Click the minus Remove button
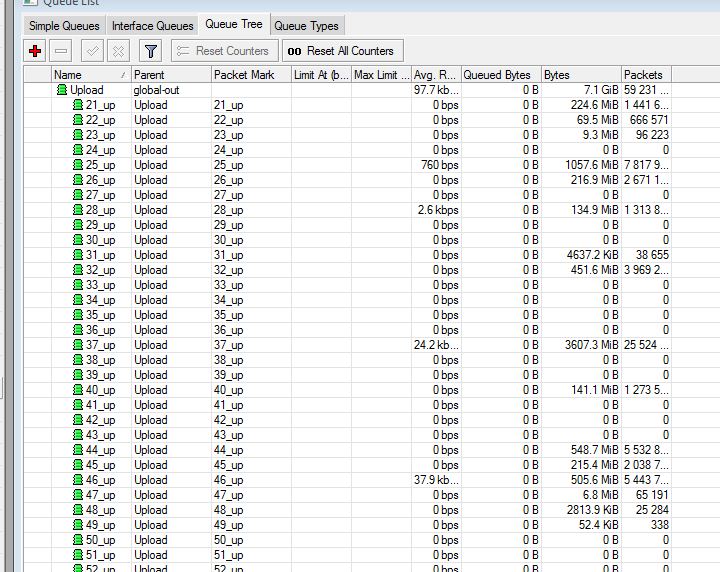This screenshot has height=572, width=720. tap(61, 51)
